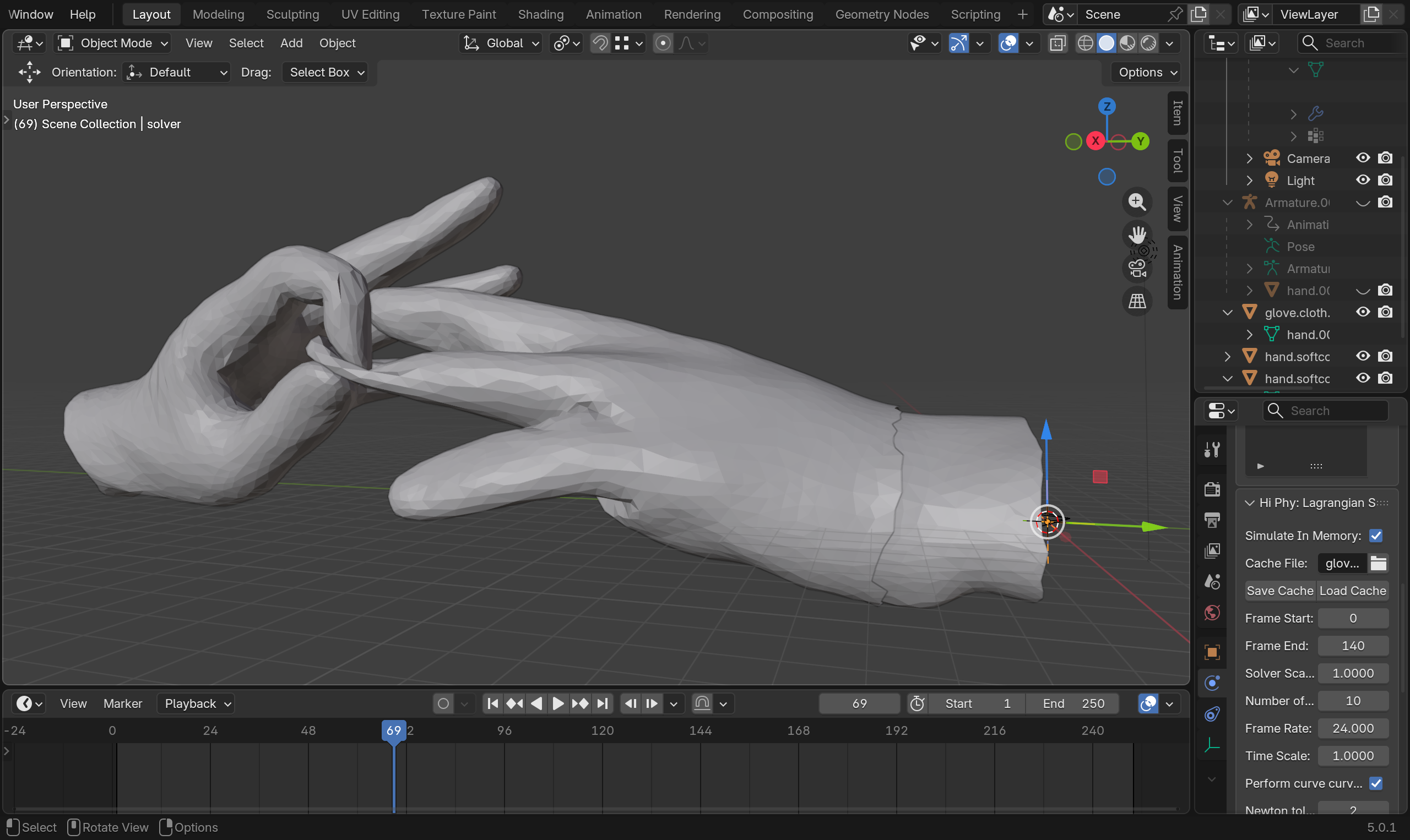
Task: Toggle Perform curve curv... checkbox
Action: pos(1375,783)
